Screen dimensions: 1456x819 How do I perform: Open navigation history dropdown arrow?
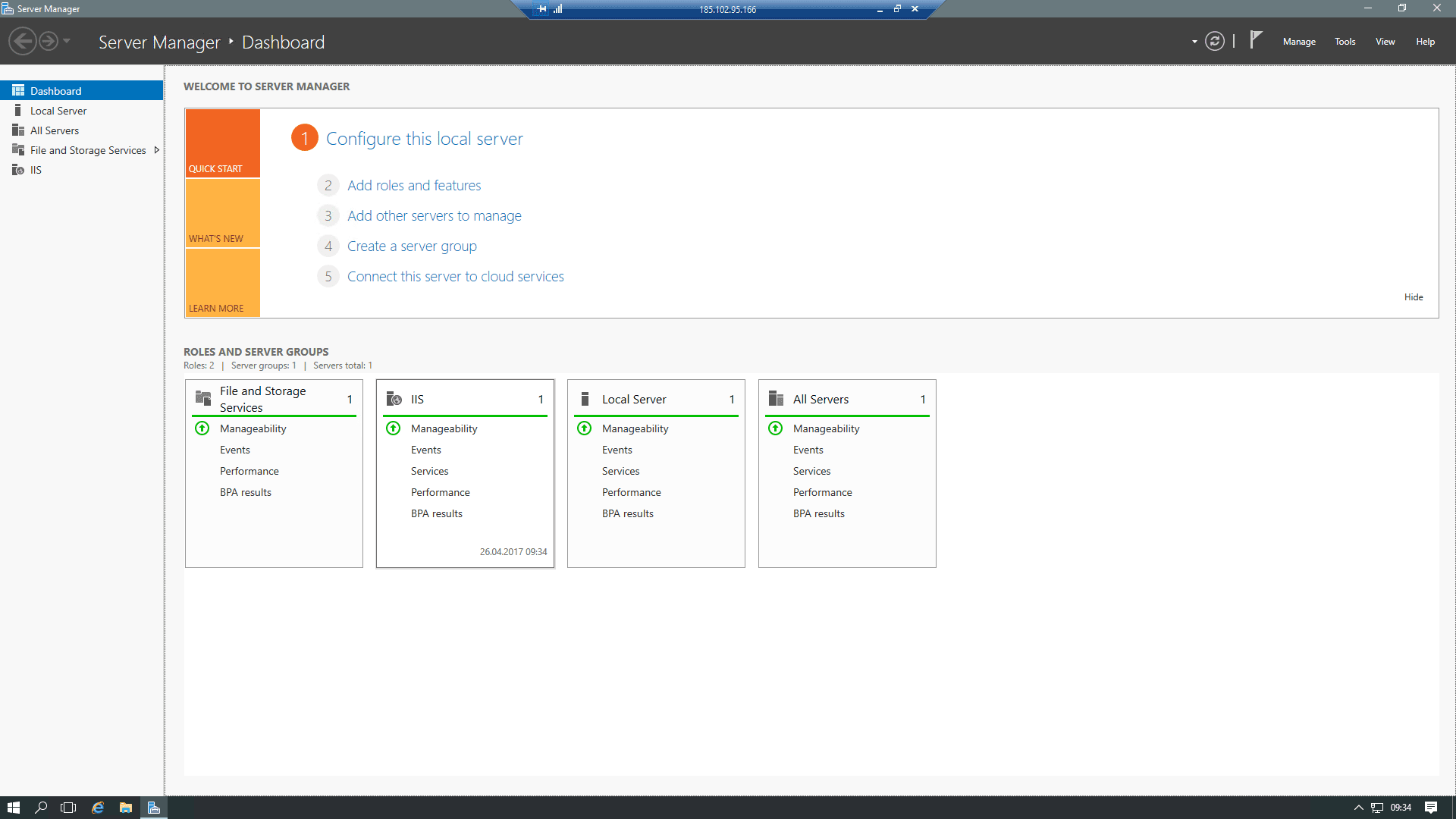(67, 41)
